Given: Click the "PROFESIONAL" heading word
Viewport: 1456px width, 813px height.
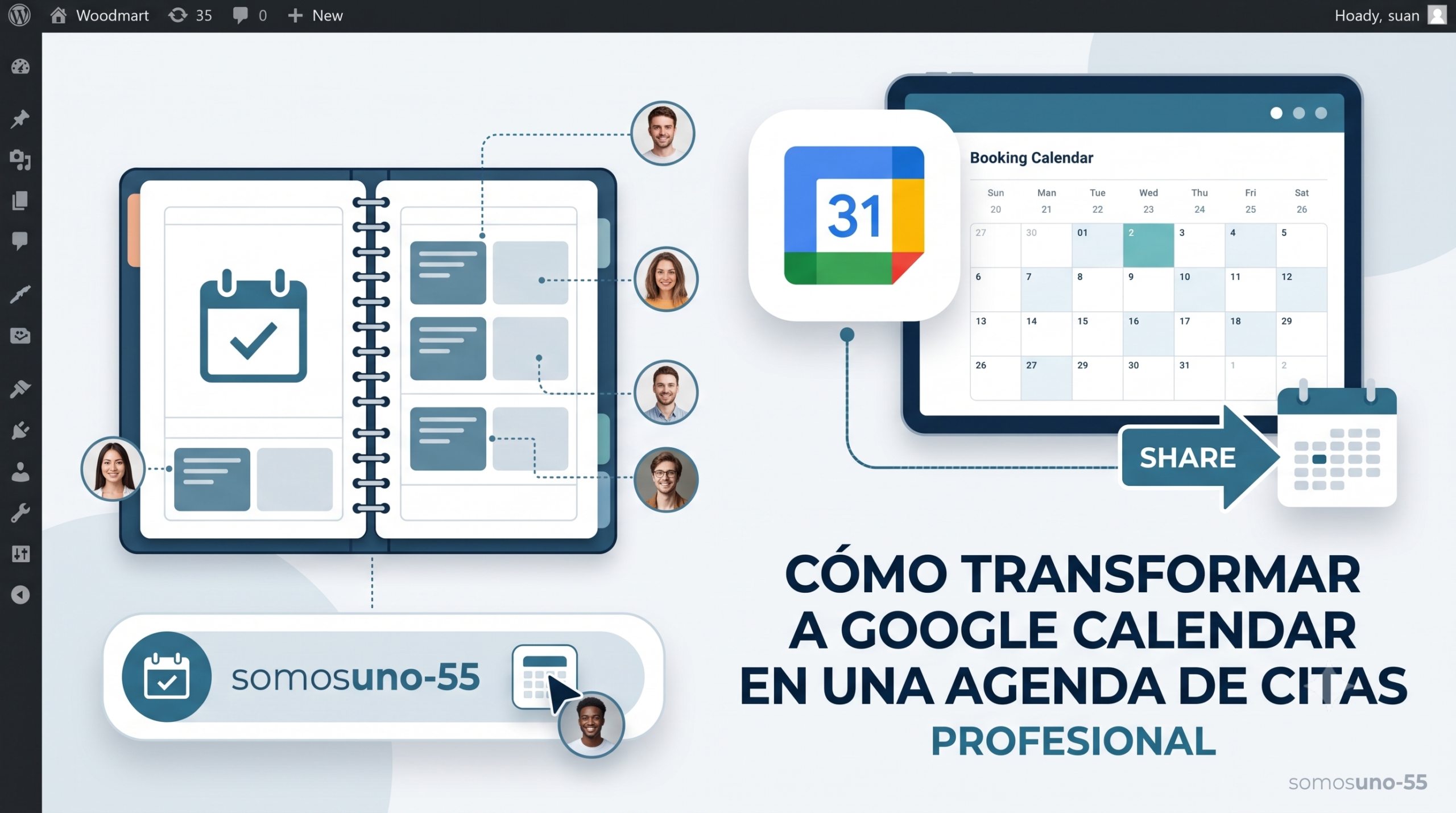Looking at the screenshot, I should coord(1073,741).
